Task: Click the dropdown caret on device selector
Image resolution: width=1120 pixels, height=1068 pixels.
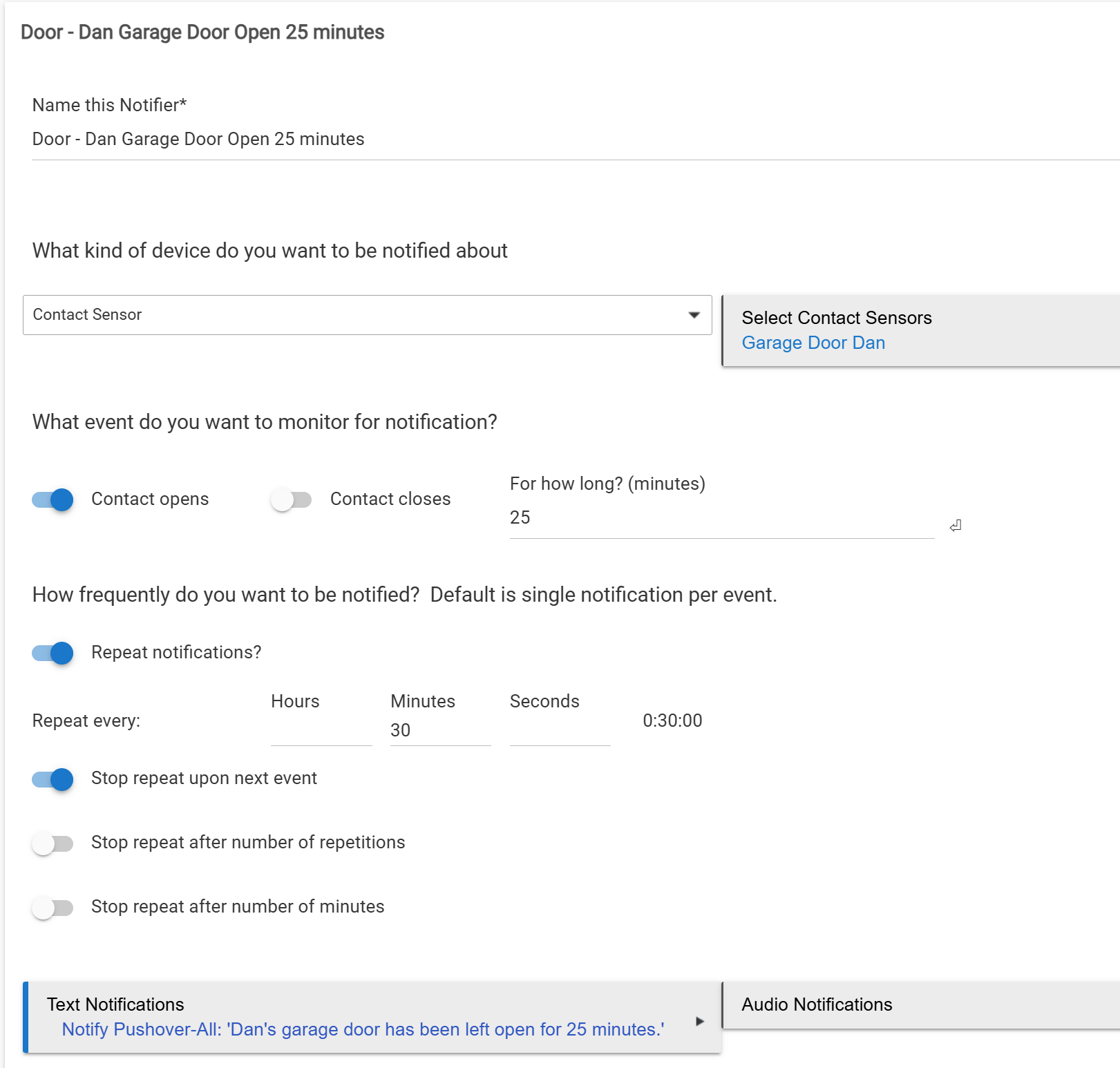Action: [694, 315]
